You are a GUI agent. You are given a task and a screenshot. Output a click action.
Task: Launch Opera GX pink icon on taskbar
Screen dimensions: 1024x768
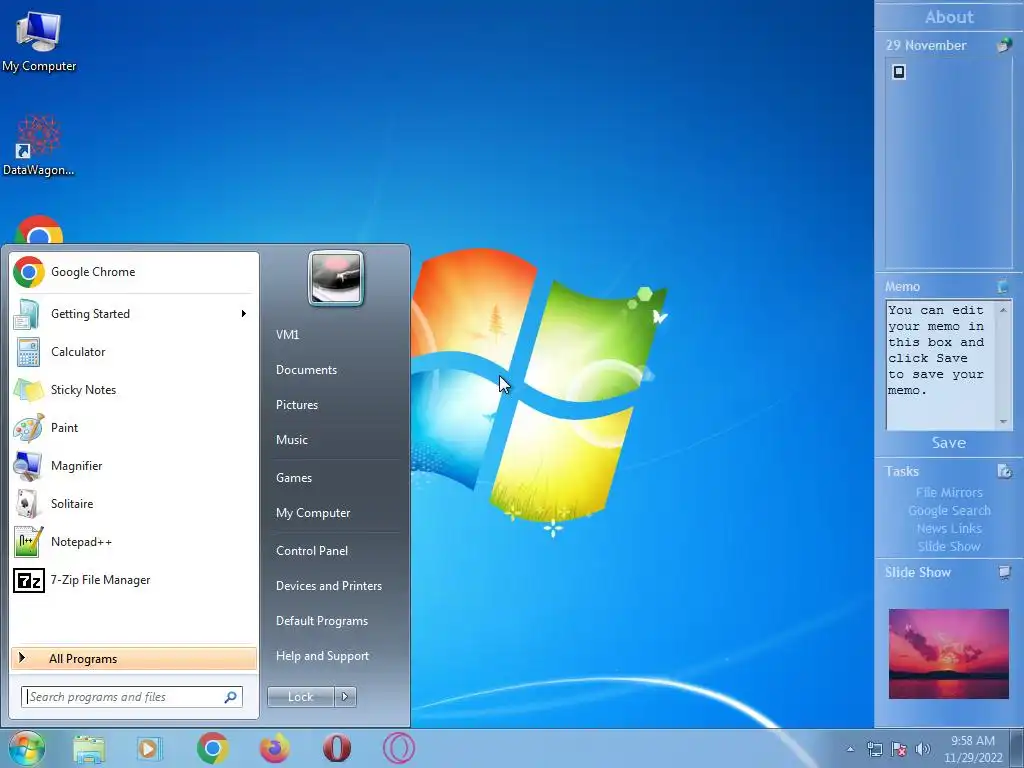coord(398,748)
